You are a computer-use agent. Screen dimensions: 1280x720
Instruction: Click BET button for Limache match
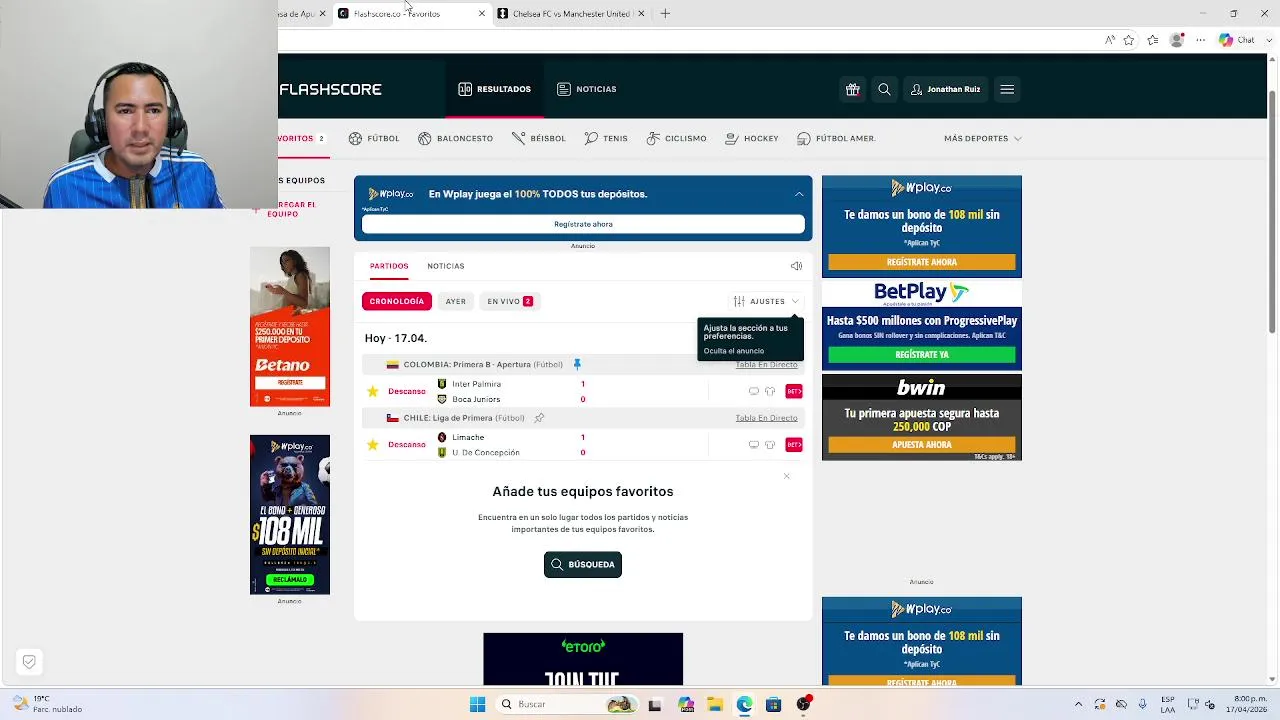pos(794,444)
